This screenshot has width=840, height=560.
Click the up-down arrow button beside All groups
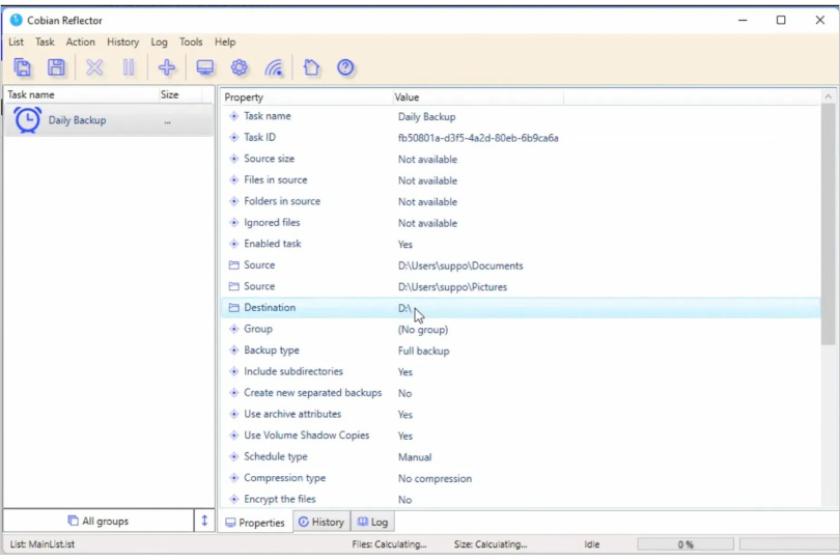(x=204, y=521)
